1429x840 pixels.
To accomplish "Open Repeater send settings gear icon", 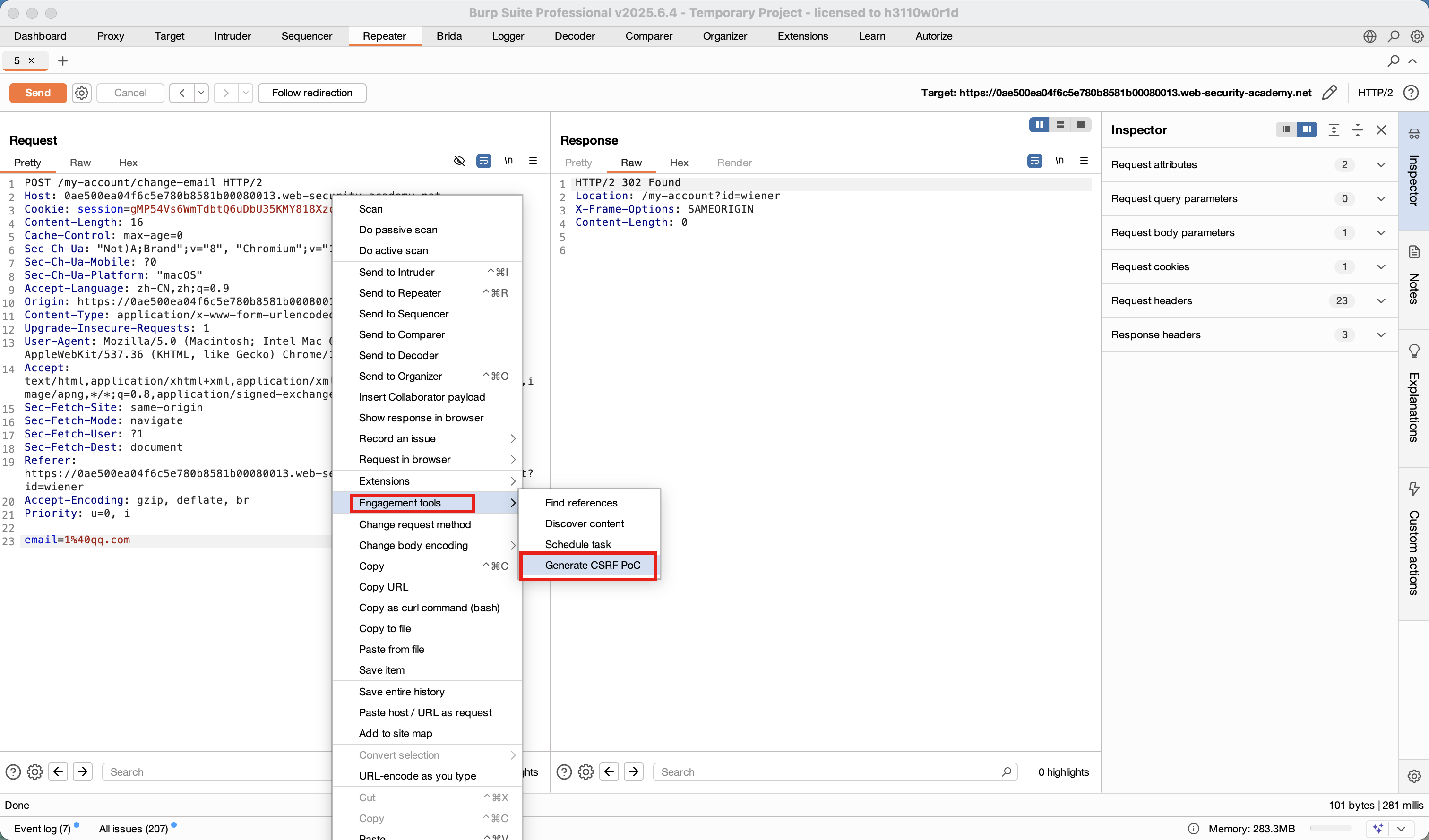I will coord(82,93).
